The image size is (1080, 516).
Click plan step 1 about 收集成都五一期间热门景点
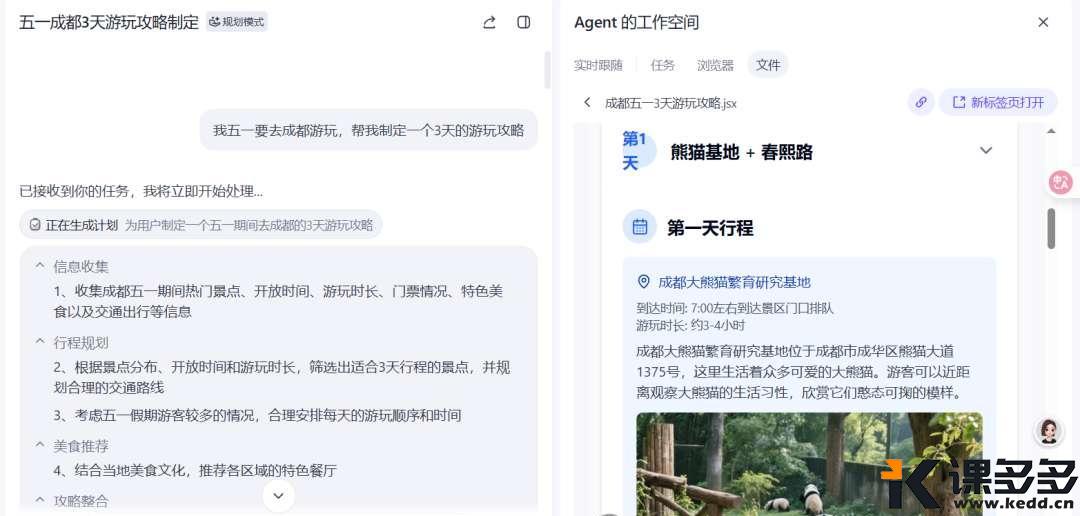click(x=279, y=301)
